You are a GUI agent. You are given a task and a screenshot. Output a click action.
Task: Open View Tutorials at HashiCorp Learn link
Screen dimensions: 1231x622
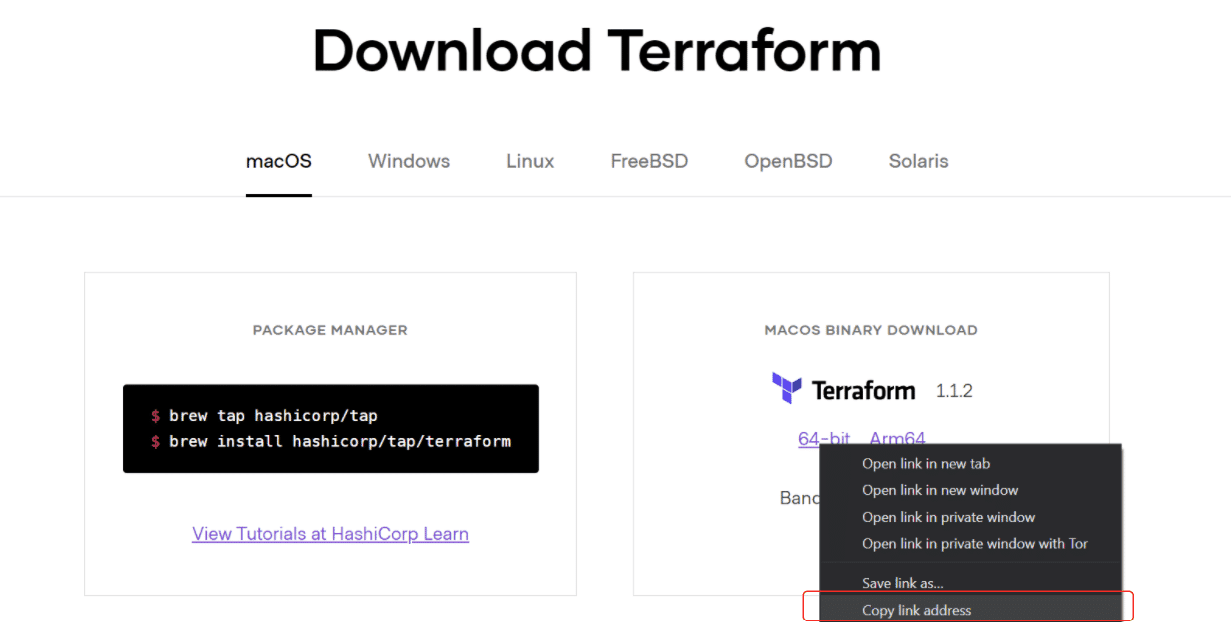click(330, 534)
